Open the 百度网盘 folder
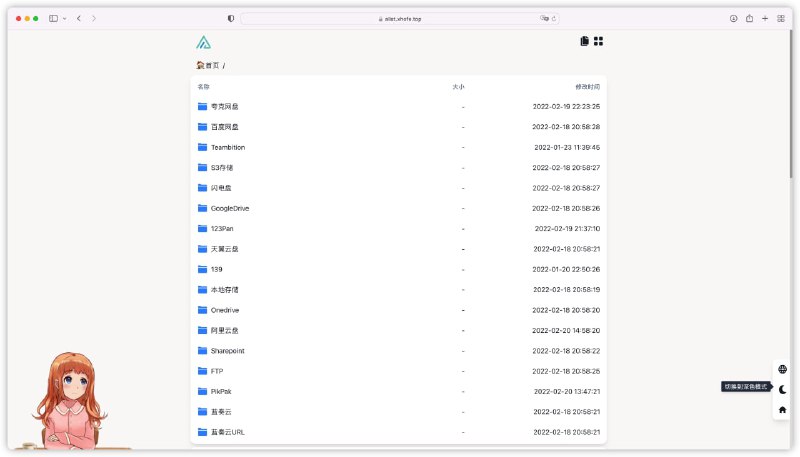 point(224,127)
